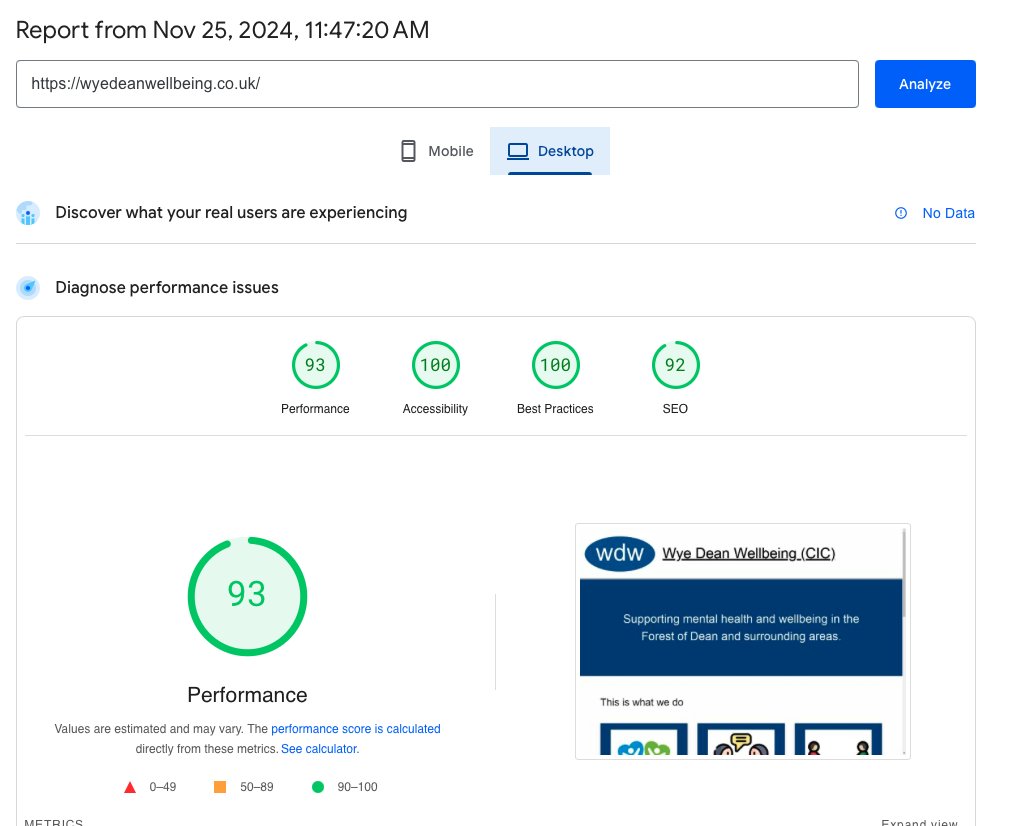Click the green circle 90–100 legend icon
The image size is (1033, 826).
pos(318,786)
